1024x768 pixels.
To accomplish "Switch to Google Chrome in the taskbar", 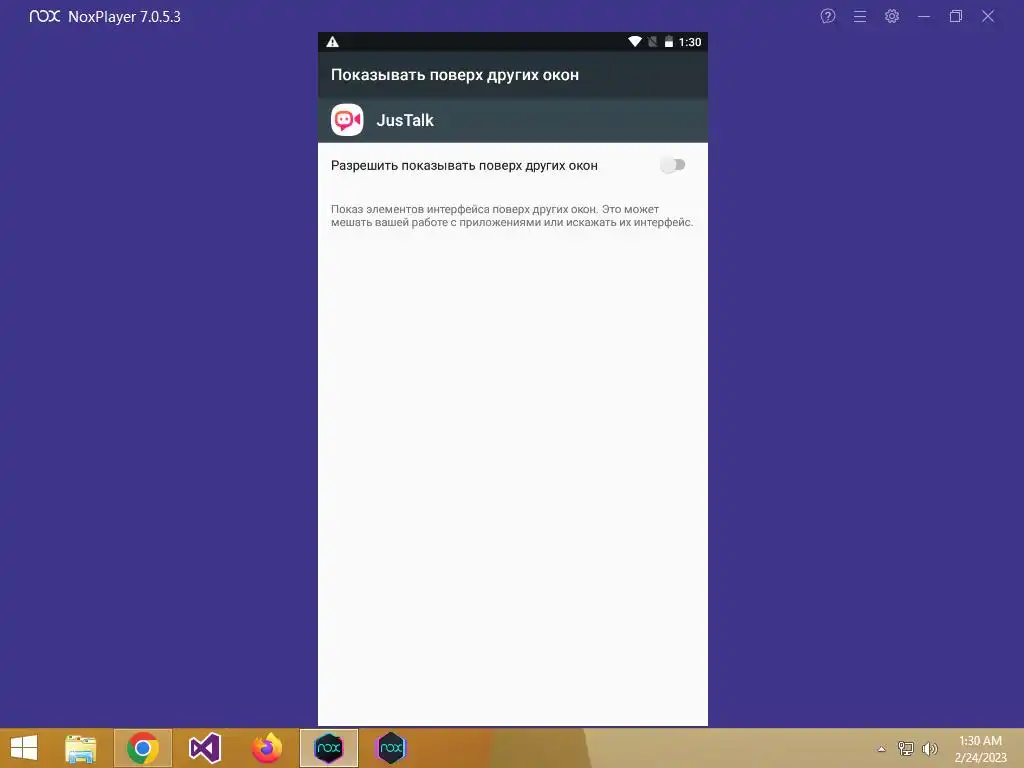I will click(x=142, y=748).
